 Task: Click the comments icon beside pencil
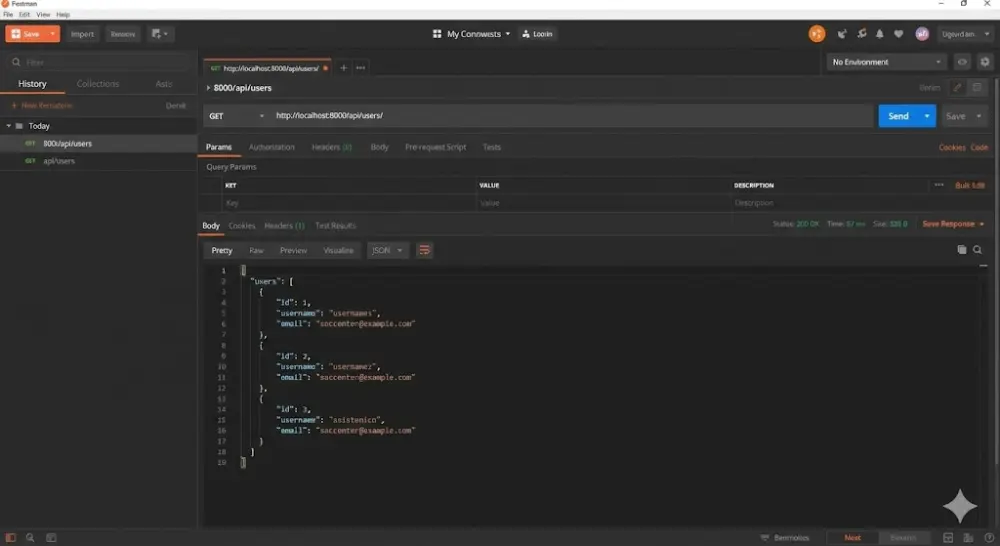tap(976, 87)
